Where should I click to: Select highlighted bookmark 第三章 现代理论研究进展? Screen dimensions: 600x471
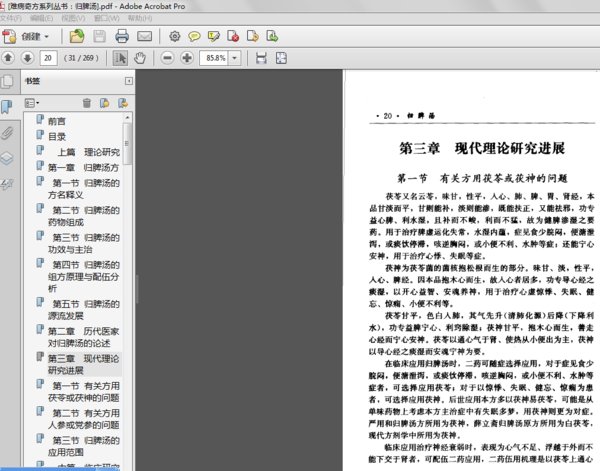(x=84, y=364)
